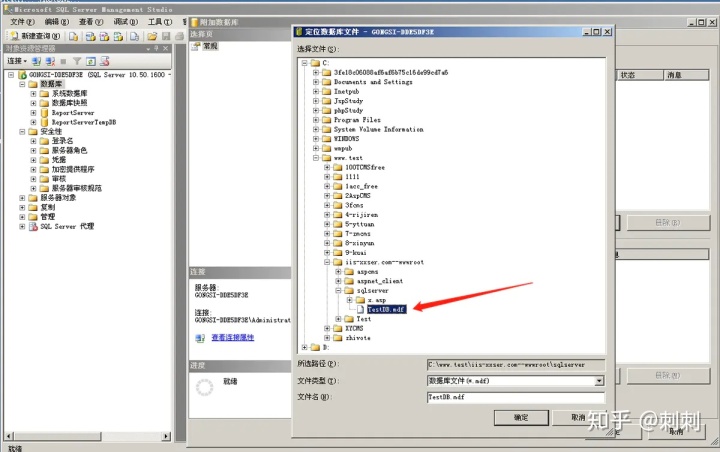Open the 工具 menu
The height and width of the screenshot is (452, 720).
click(160, 22)
